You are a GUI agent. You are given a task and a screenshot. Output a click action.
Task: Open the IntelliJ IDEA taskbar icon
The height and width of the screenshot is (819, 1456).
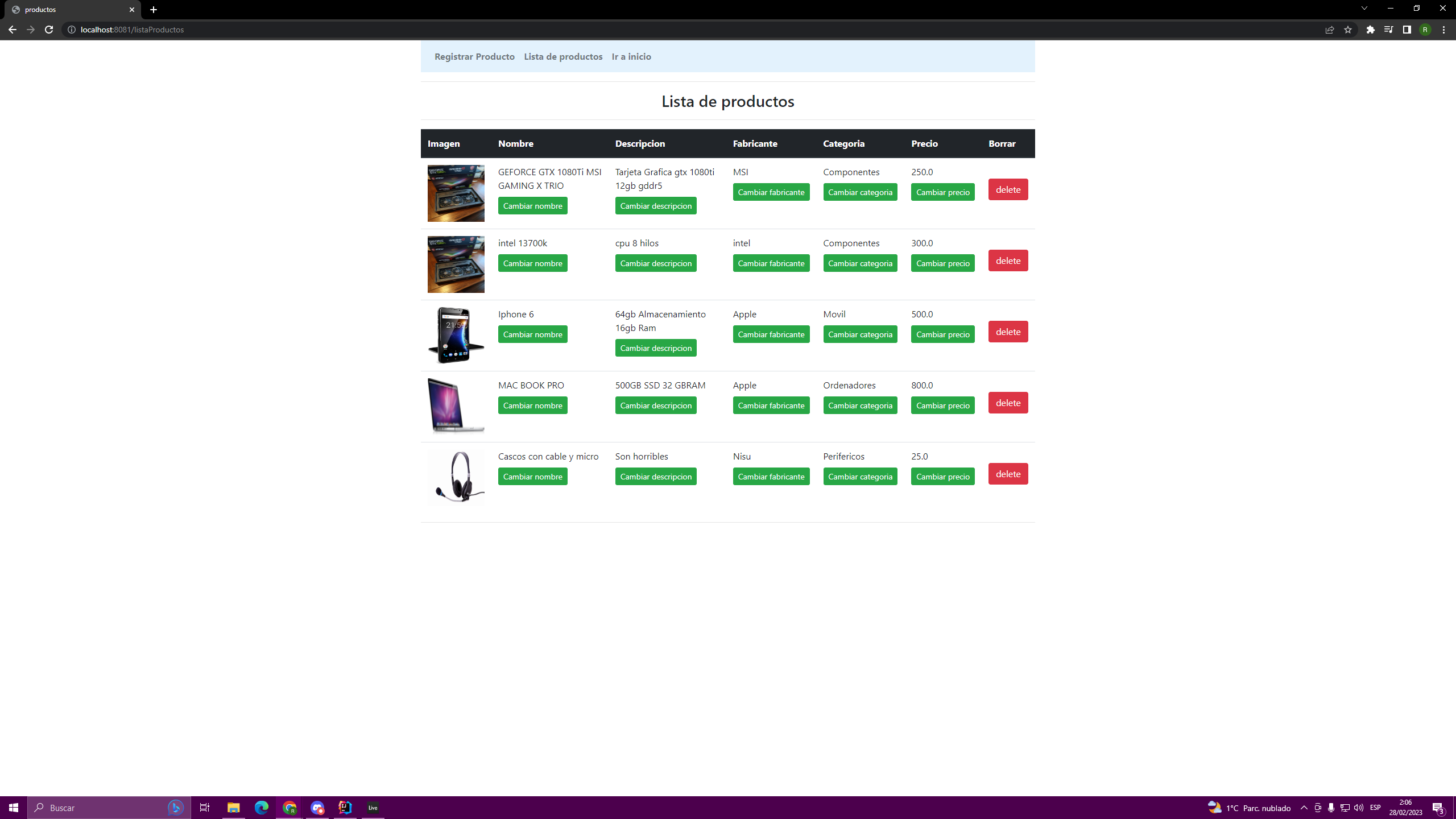click(x=345, y=808)
